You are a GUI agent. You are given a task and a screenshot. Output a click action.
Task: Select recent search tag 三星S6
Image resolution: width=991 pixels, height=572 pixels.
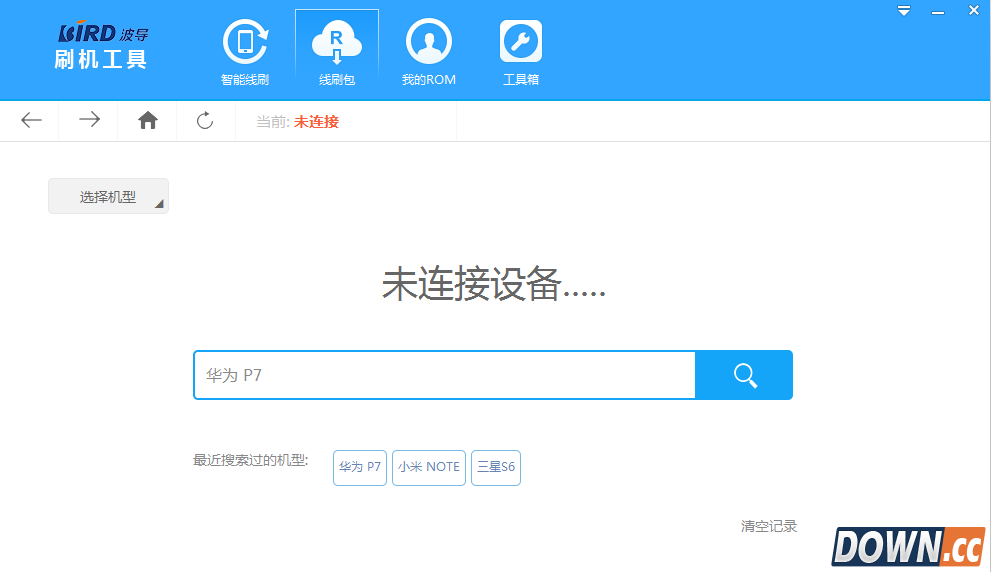496,467
